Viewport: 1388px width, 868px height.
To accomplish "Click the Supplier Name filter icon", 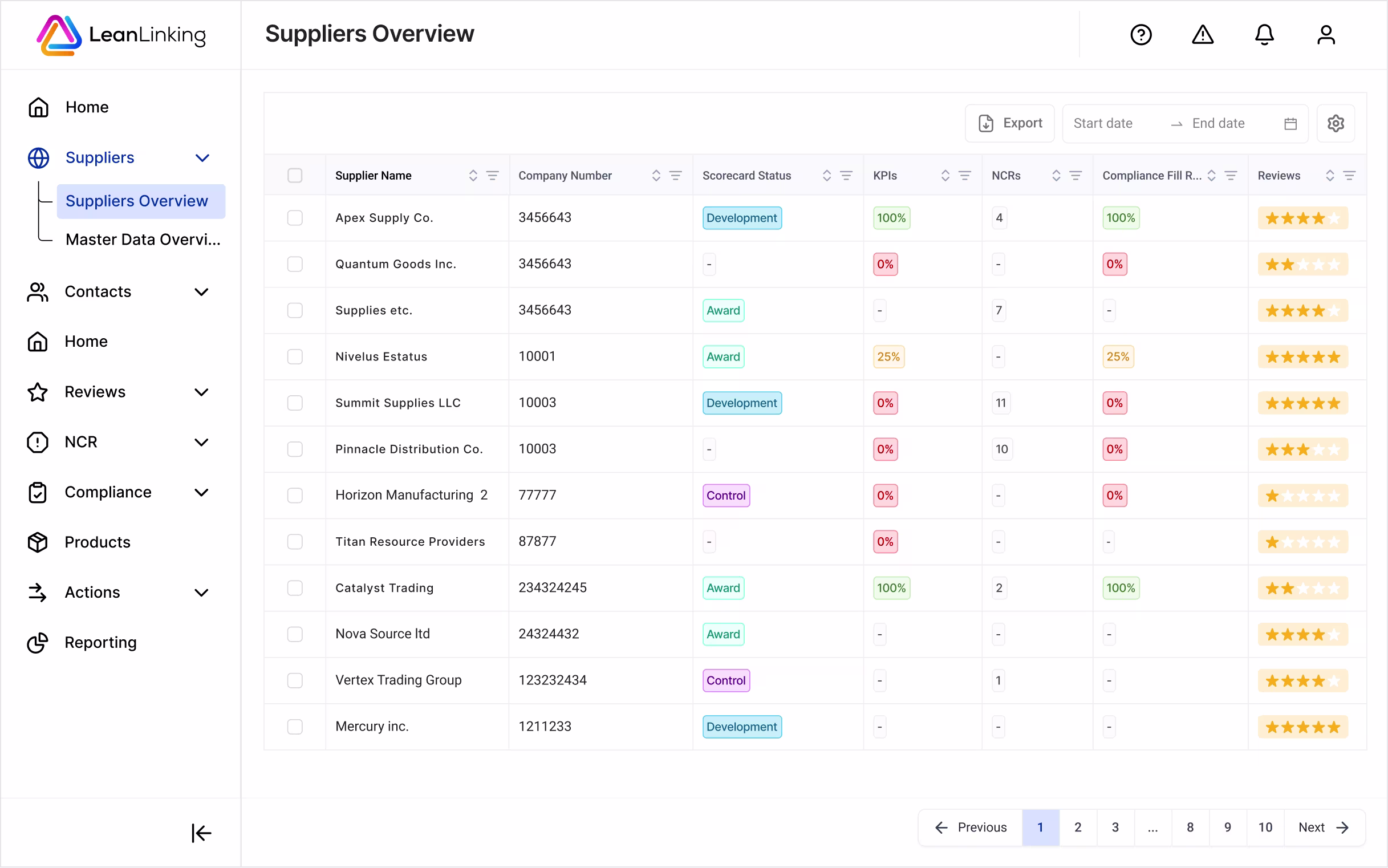I will tap(493, 176).
